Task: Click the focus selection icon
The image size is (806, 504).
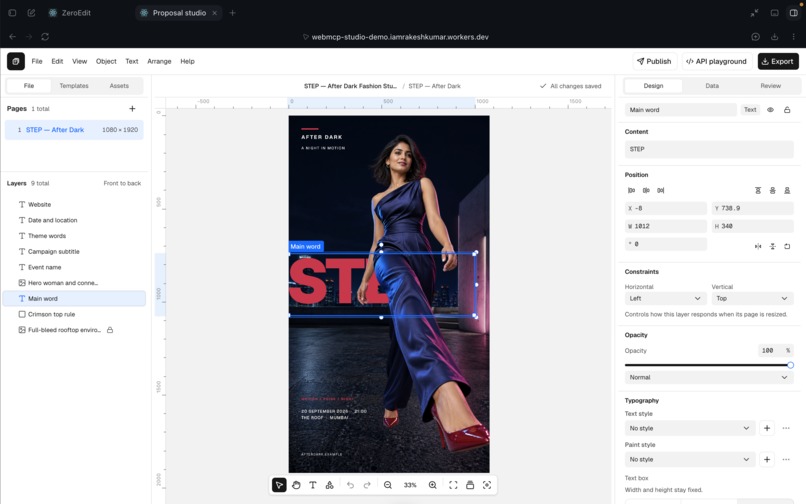Action: click(487, 485)
